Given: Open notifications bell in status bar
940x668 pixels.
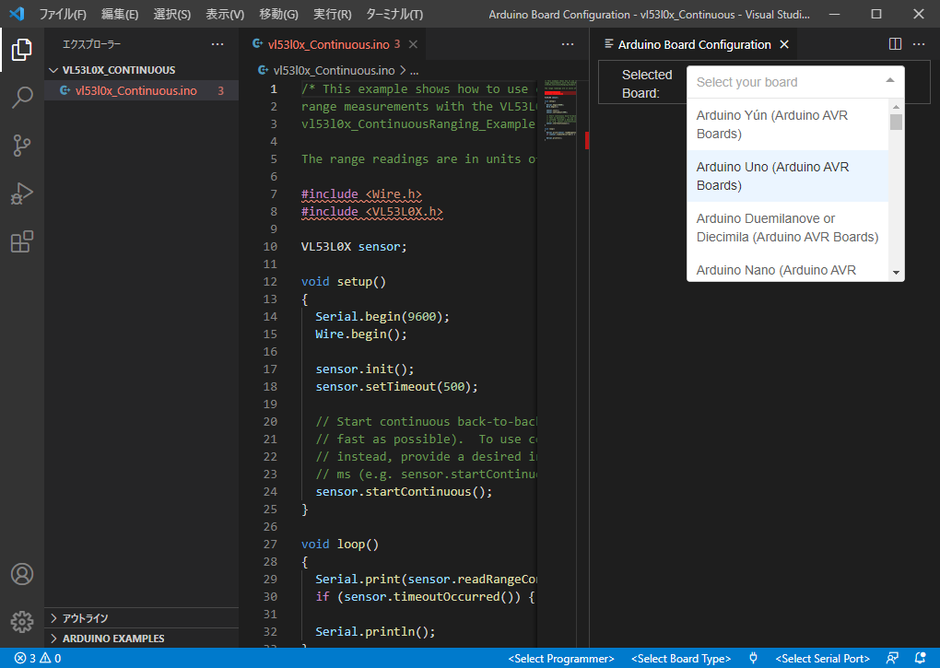Looking at the screenshot, I should pos(920,658).
